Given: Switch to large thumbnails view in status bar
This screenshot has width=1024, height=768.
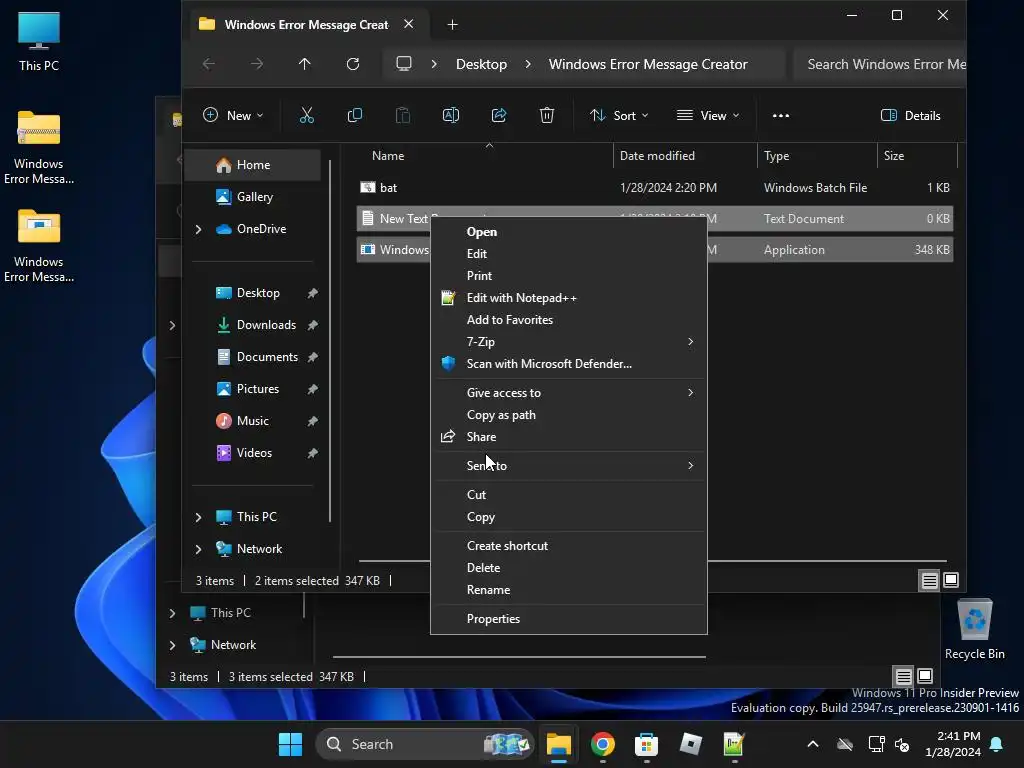Looking at the screenshot, I should pos(951,580).
